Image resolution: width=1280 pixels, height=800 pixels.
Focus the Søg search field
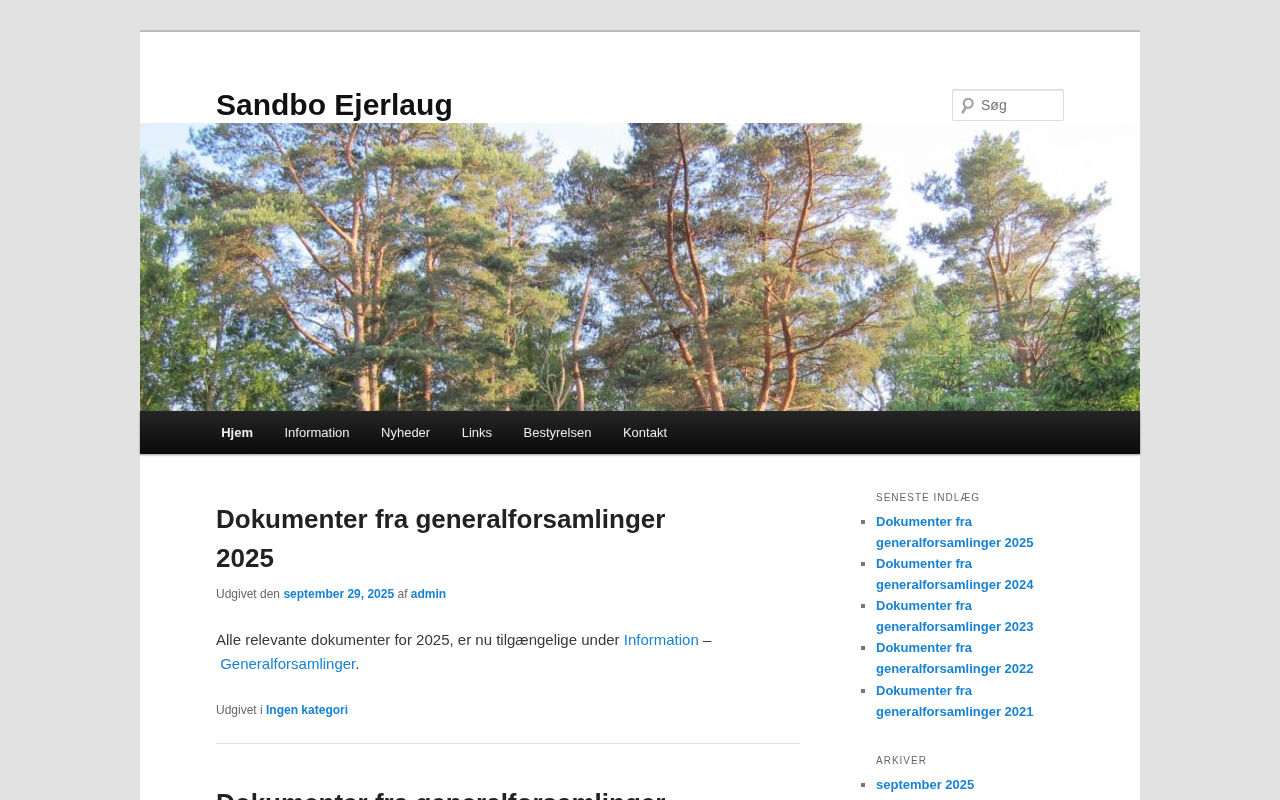click(1008, 105)
